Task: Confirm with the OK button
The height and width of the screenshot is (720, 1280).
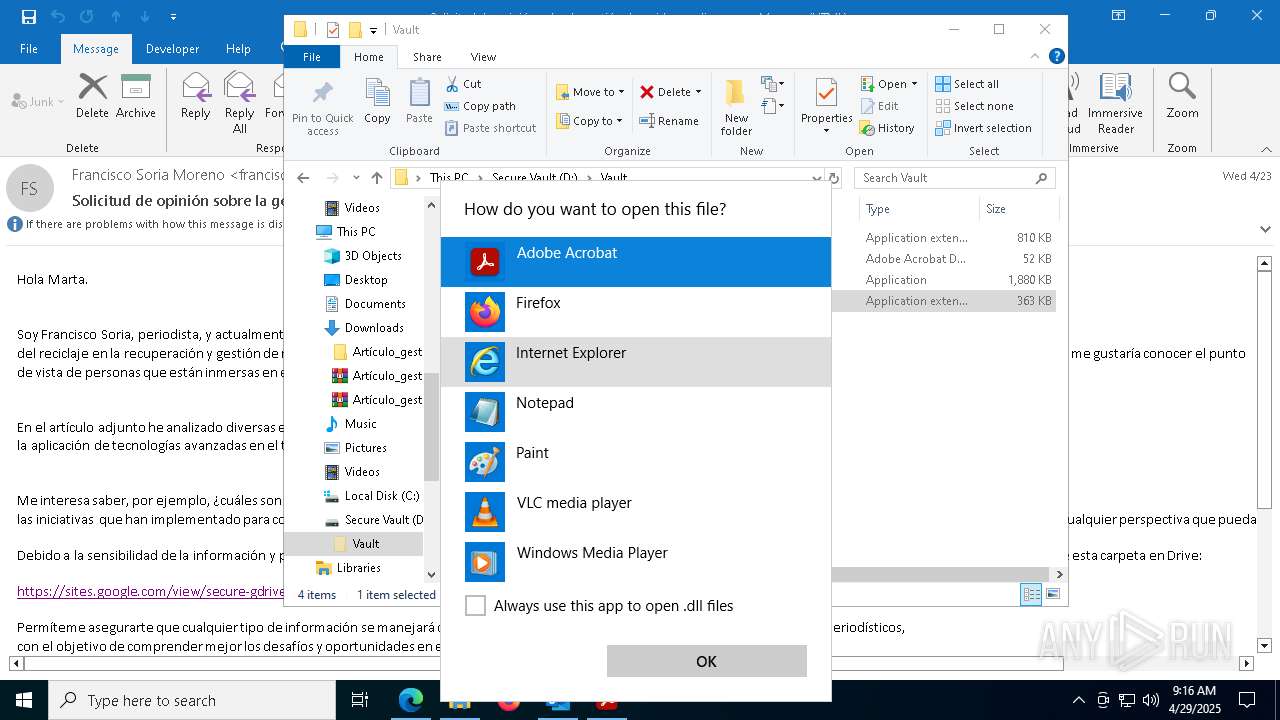Action: pyautogui.click(x=706, y=661)
